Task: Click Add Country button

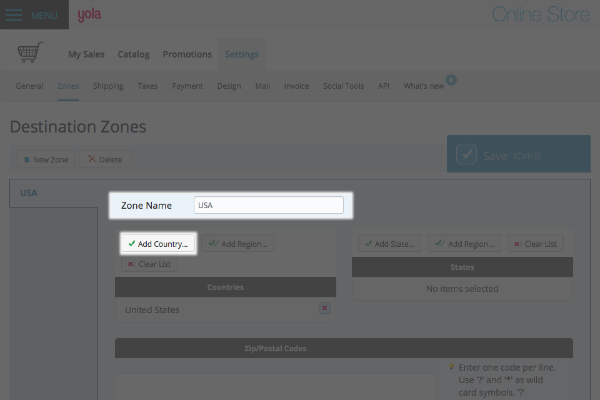Action: point(158,243)
